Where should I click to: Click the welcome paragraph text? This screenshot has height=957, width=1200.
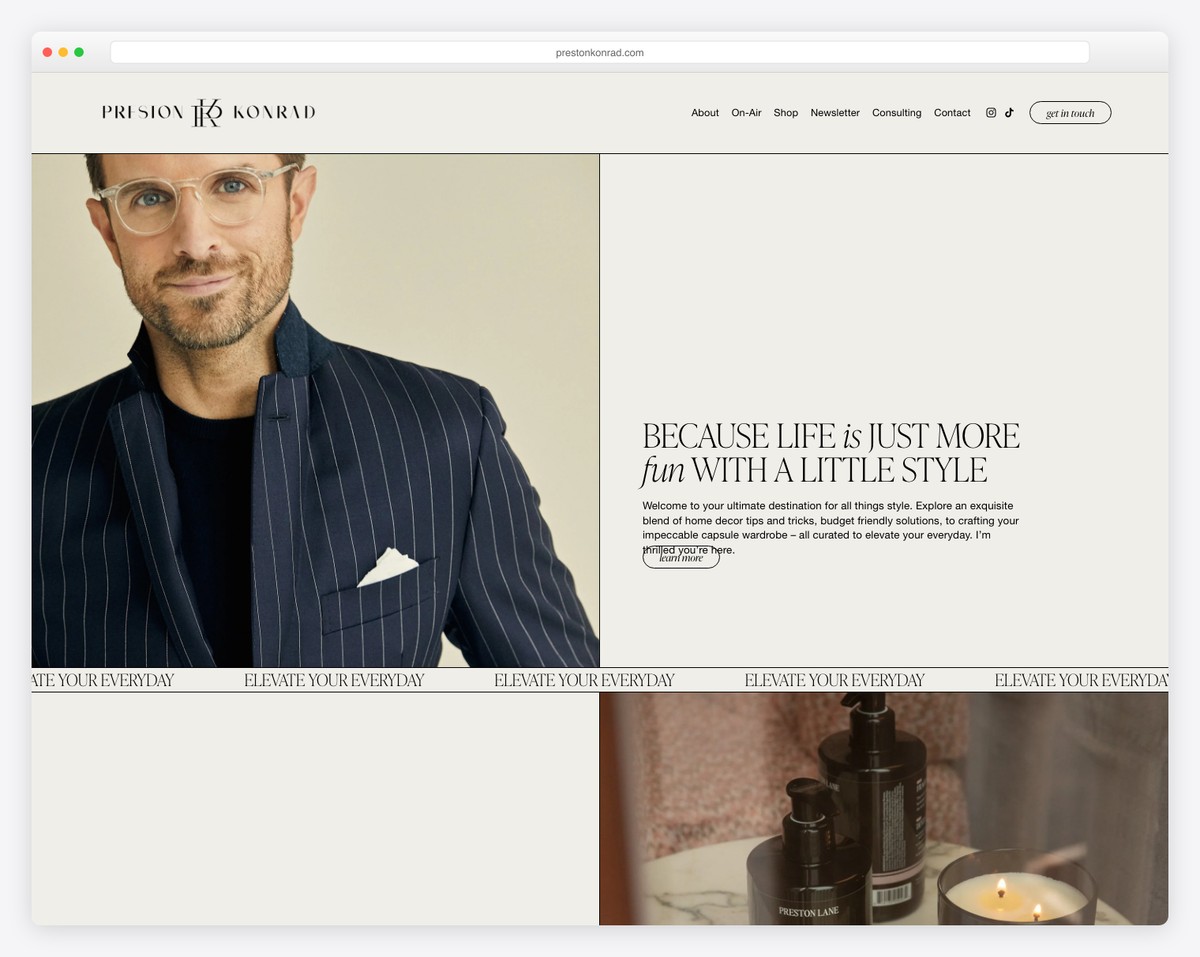830,520
